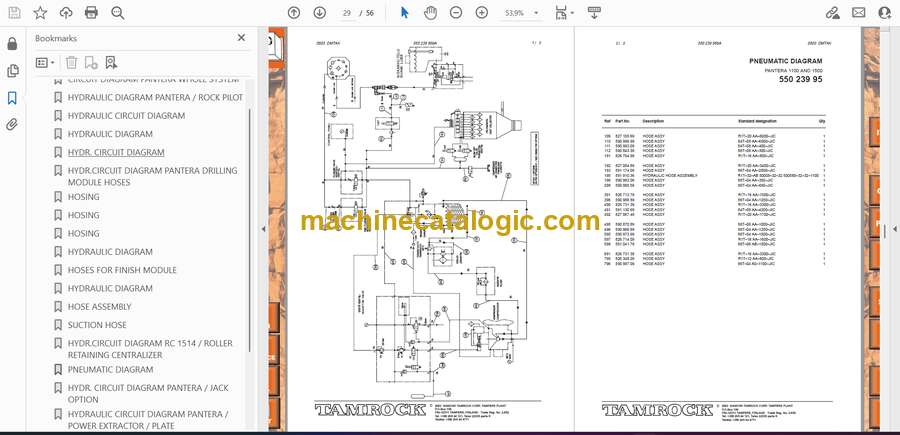
Task: Open bookmark HOSE ASSEMBLY
Action: point(99,306)
